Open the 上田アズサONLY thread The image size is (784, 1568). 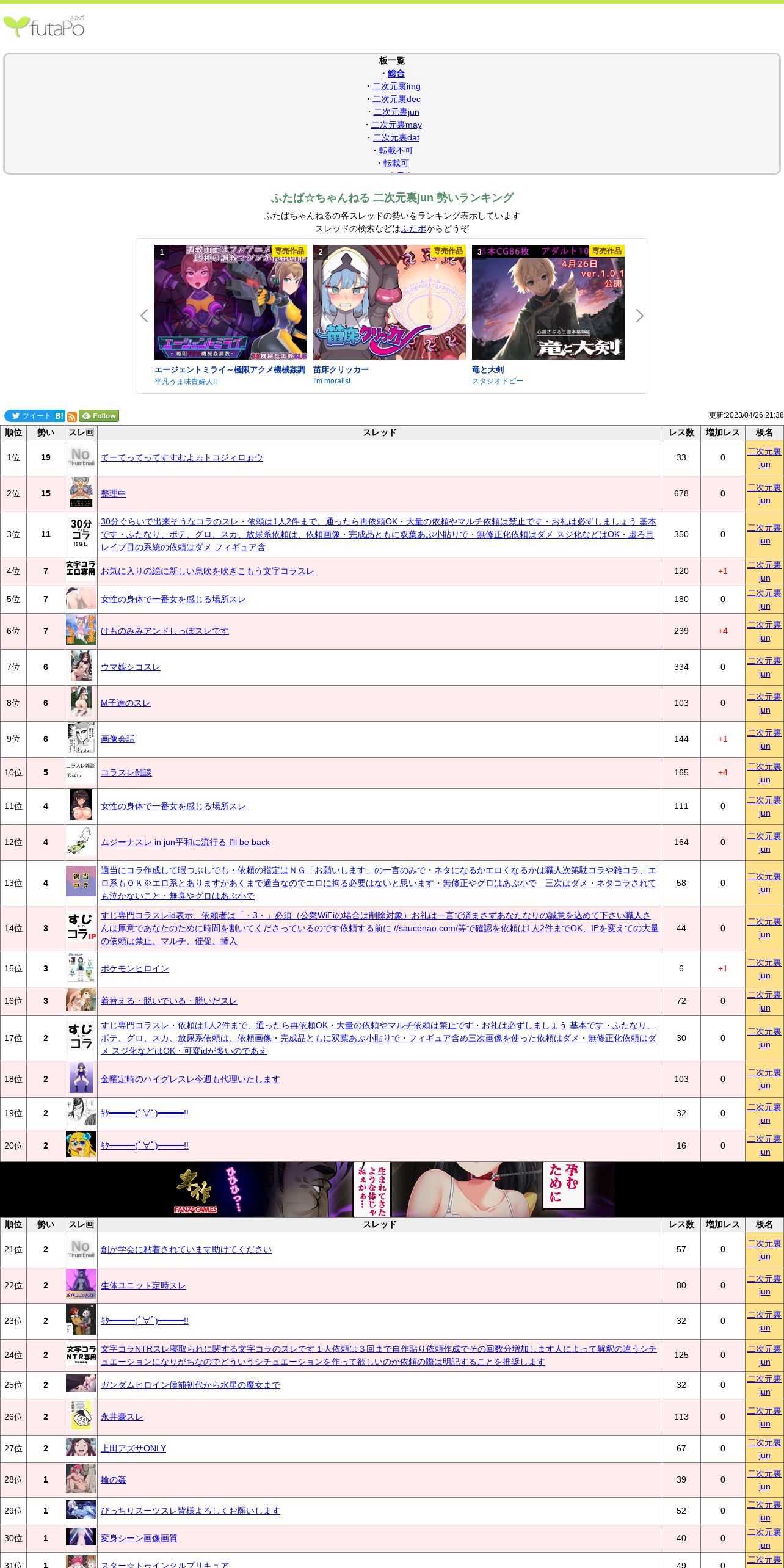click(134, 1448)
